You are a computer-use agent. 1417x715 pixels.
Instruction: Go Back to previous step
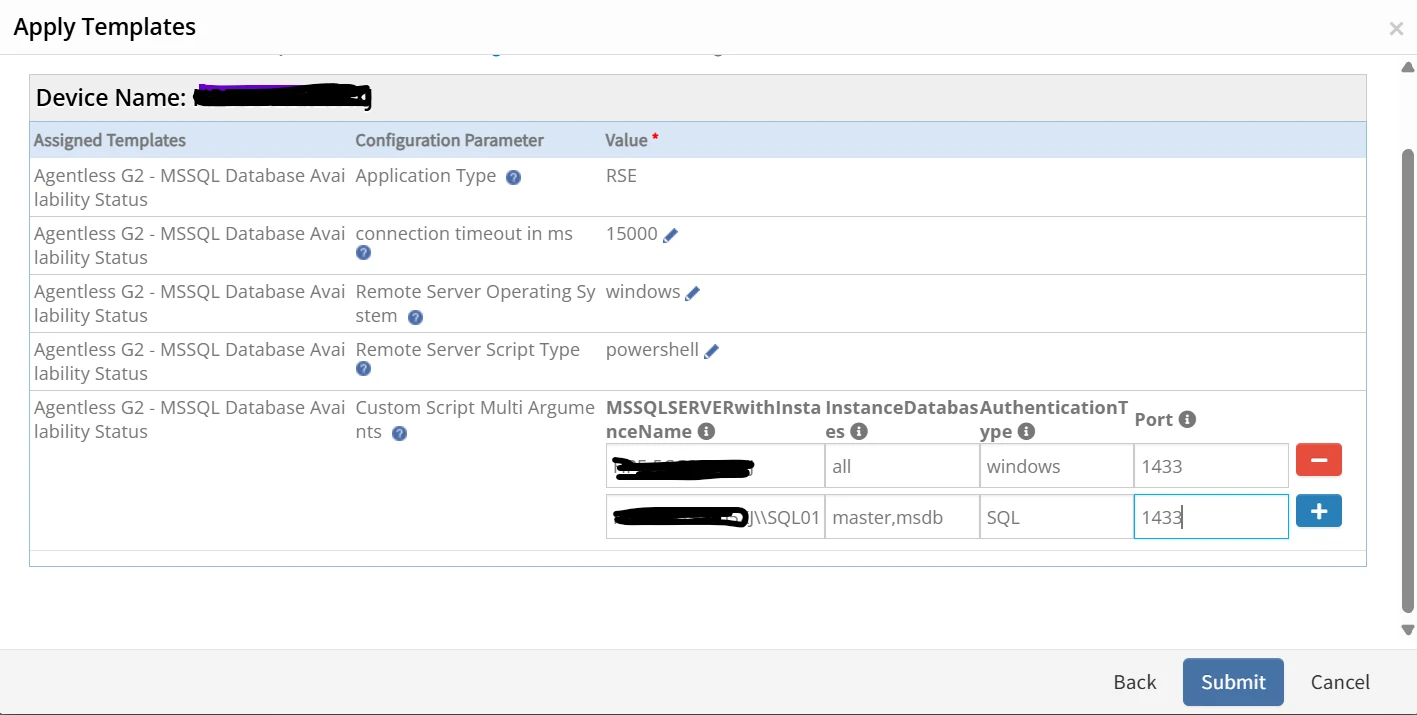[x=1135, y=682]
